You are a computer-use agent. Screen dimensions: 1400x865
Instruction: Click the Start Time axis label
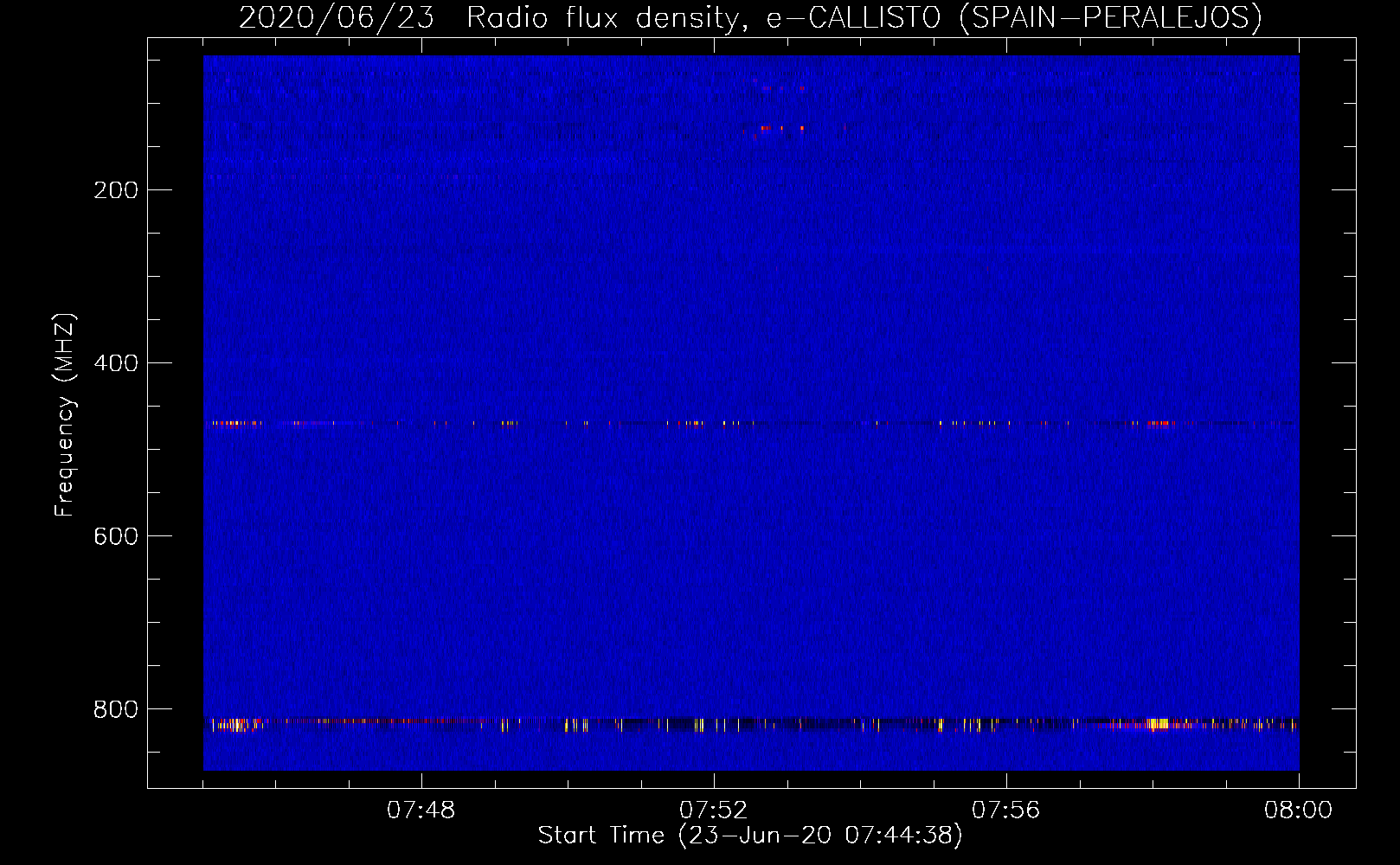click(x=750, y=836)
